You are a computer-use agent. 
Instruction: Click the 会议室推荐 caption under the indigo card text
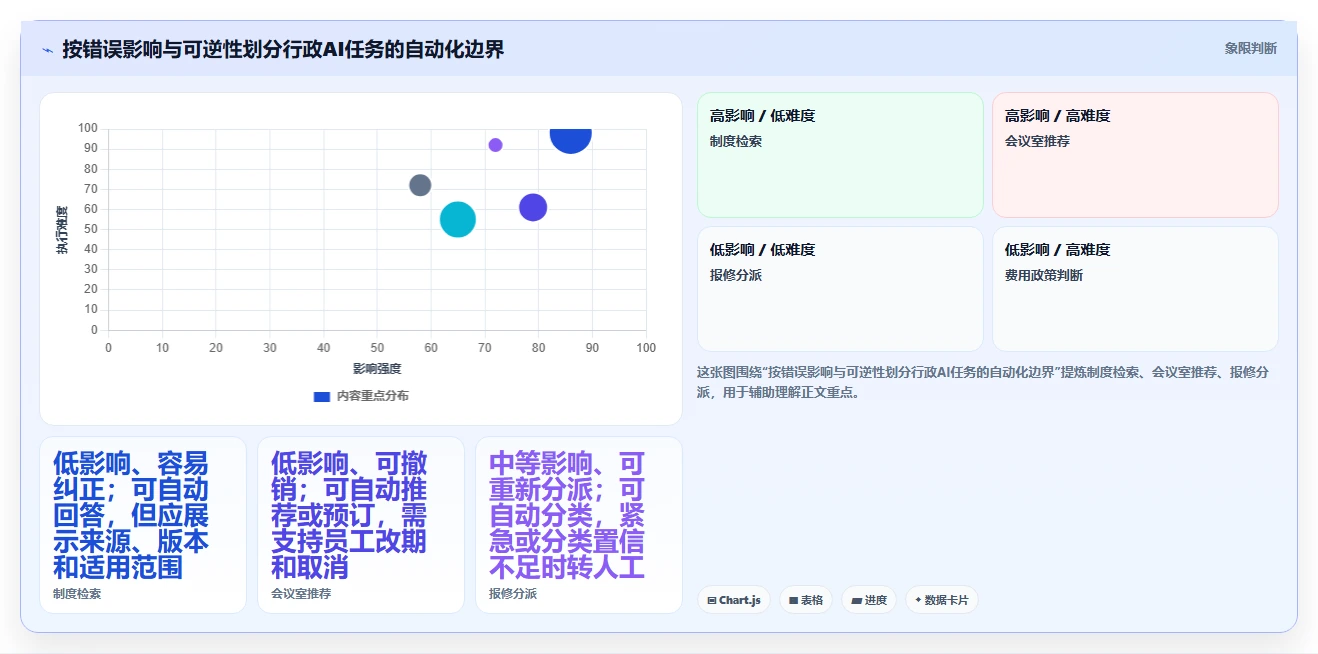301,594
